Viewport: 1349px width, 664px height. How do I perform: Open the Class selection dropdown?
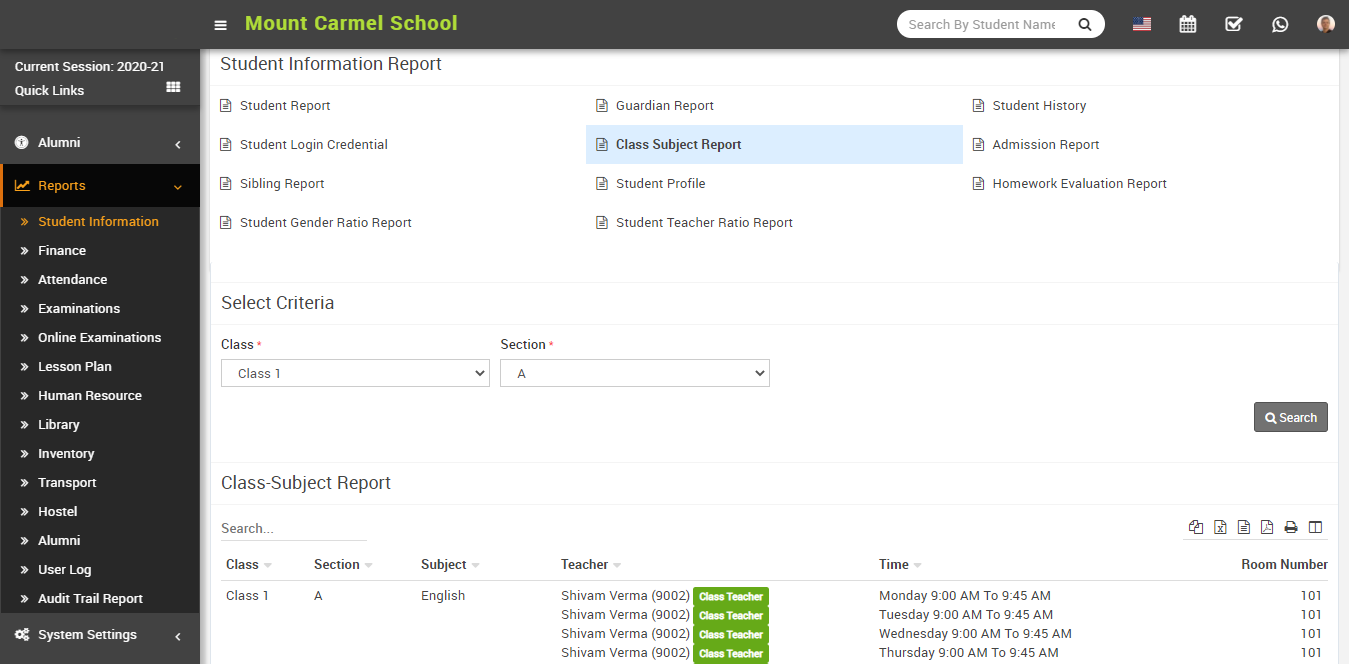[x=355, y=373]
